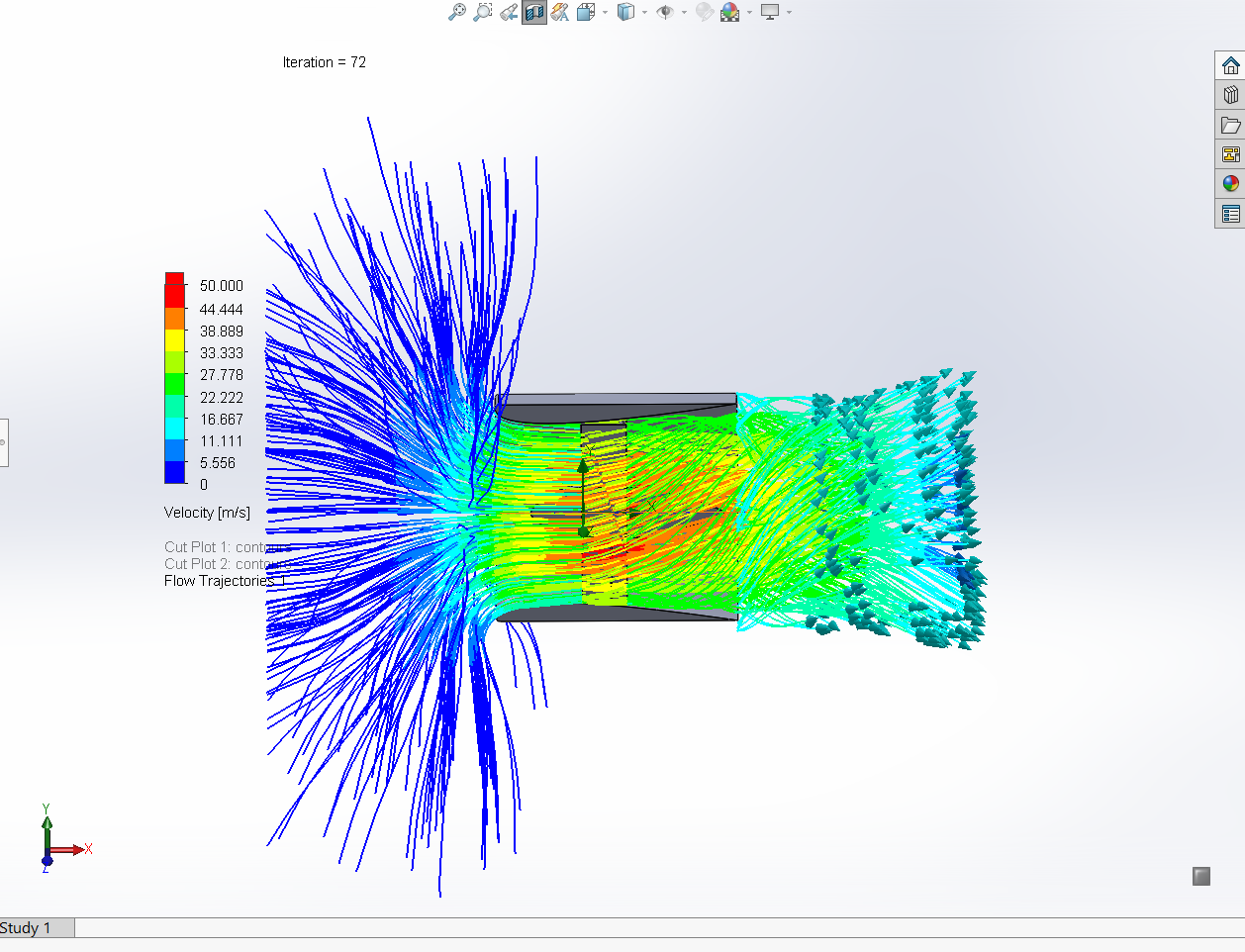Image resolution: width=1245 pixels, height=952 pixels.
Task: Open the Custom Properties task pane tab
Action: pos(1230,214)
